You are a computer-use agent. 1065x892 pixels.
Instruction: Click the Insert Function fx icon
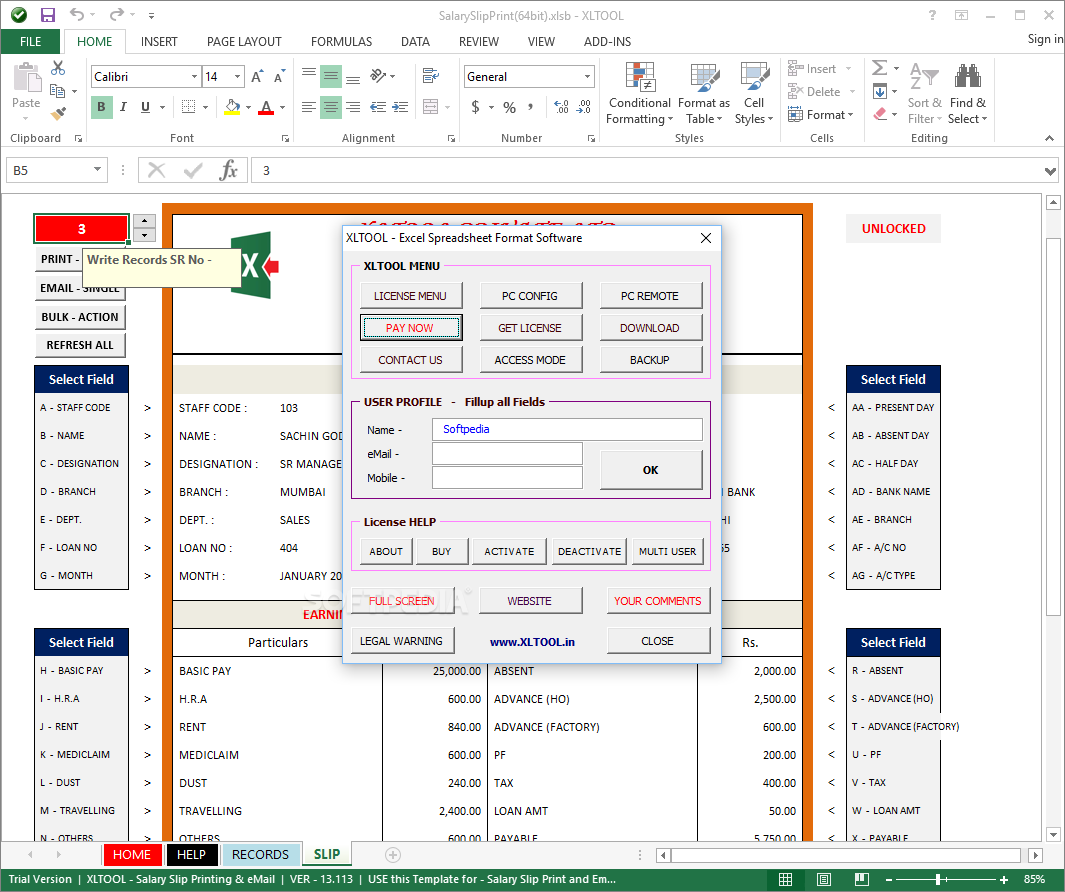coord(229,170)
